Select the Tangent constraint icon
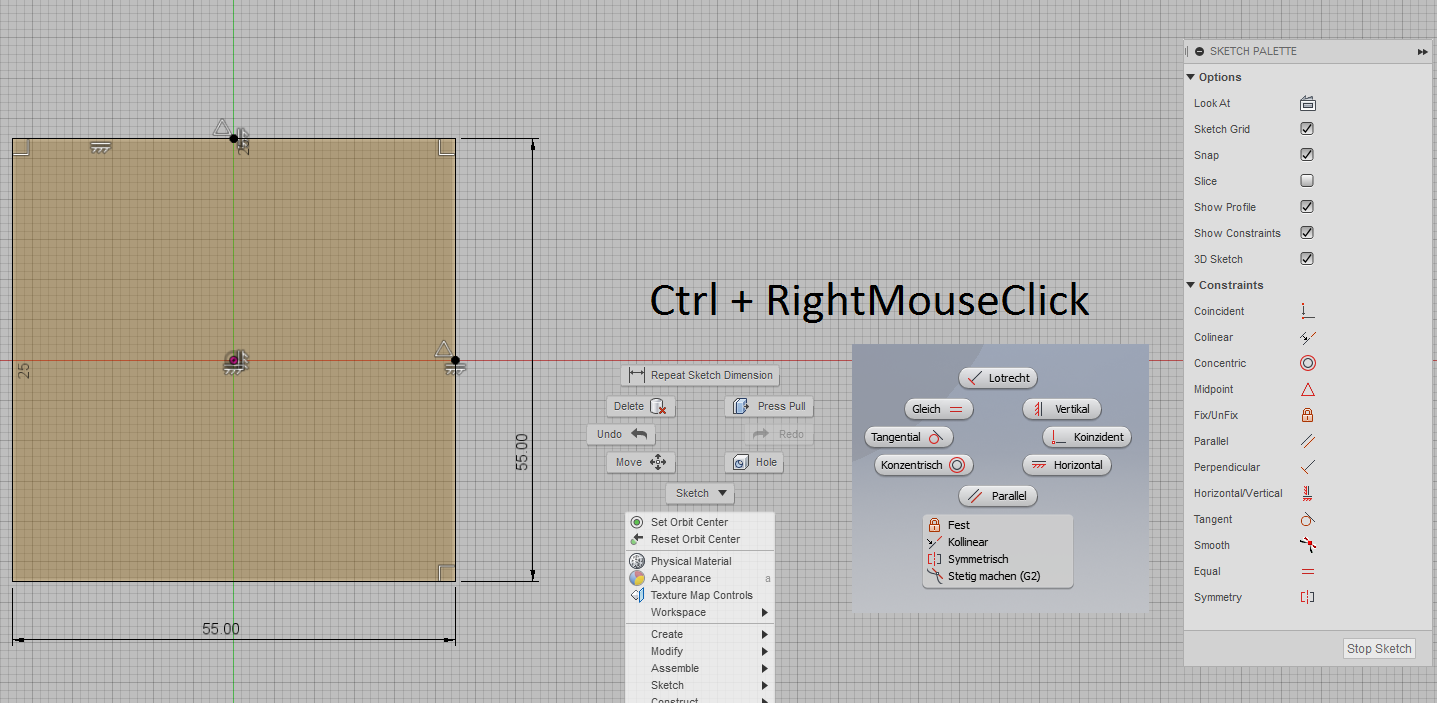Viewport: 1437px width, 703px height. (x=1307, y=519)
